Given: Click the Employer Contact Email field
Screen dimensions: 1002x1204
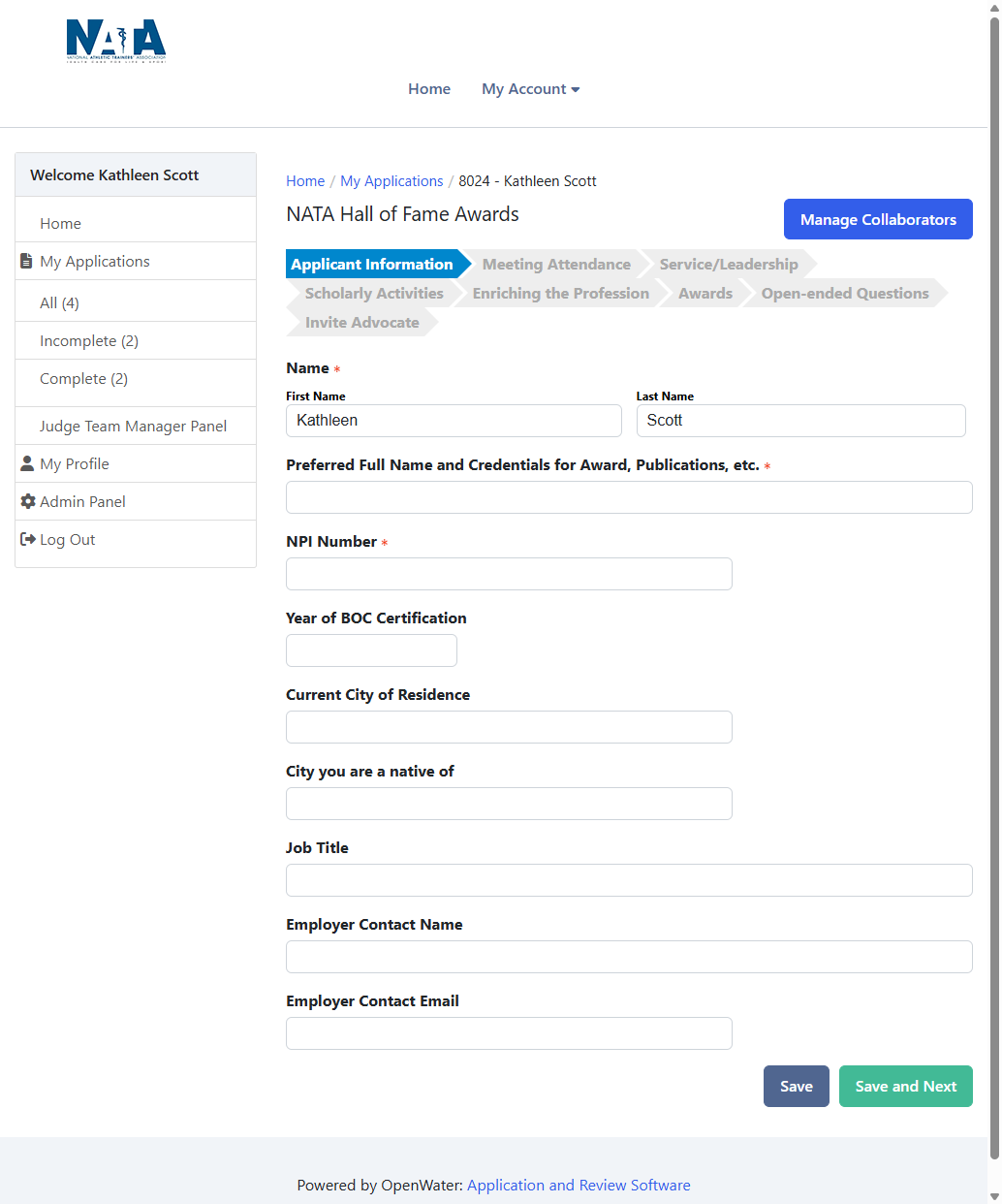Looking at the screenshot, I should 509,1033.
